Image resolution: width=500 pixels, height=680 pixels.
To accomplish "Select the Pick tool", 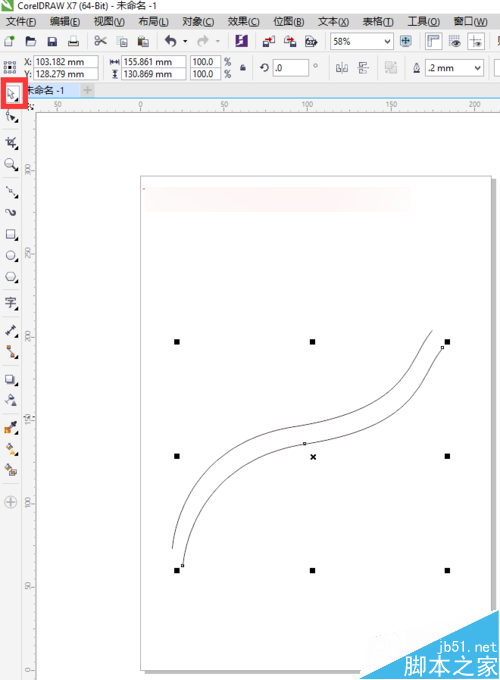I will point(12,93).
